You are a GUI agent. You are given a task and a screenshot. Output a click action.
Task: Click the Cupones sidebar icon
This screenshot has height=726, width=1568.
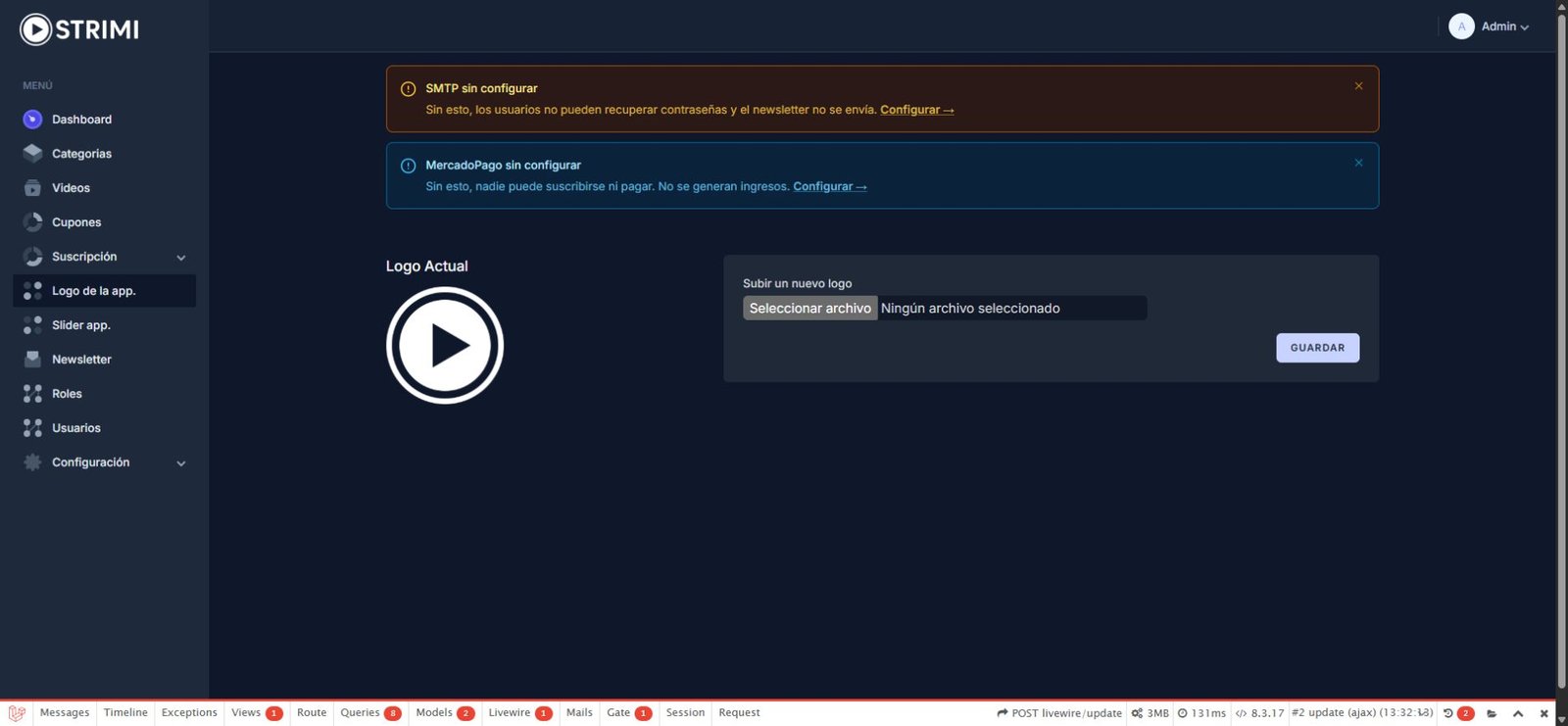tap(32, 222)
